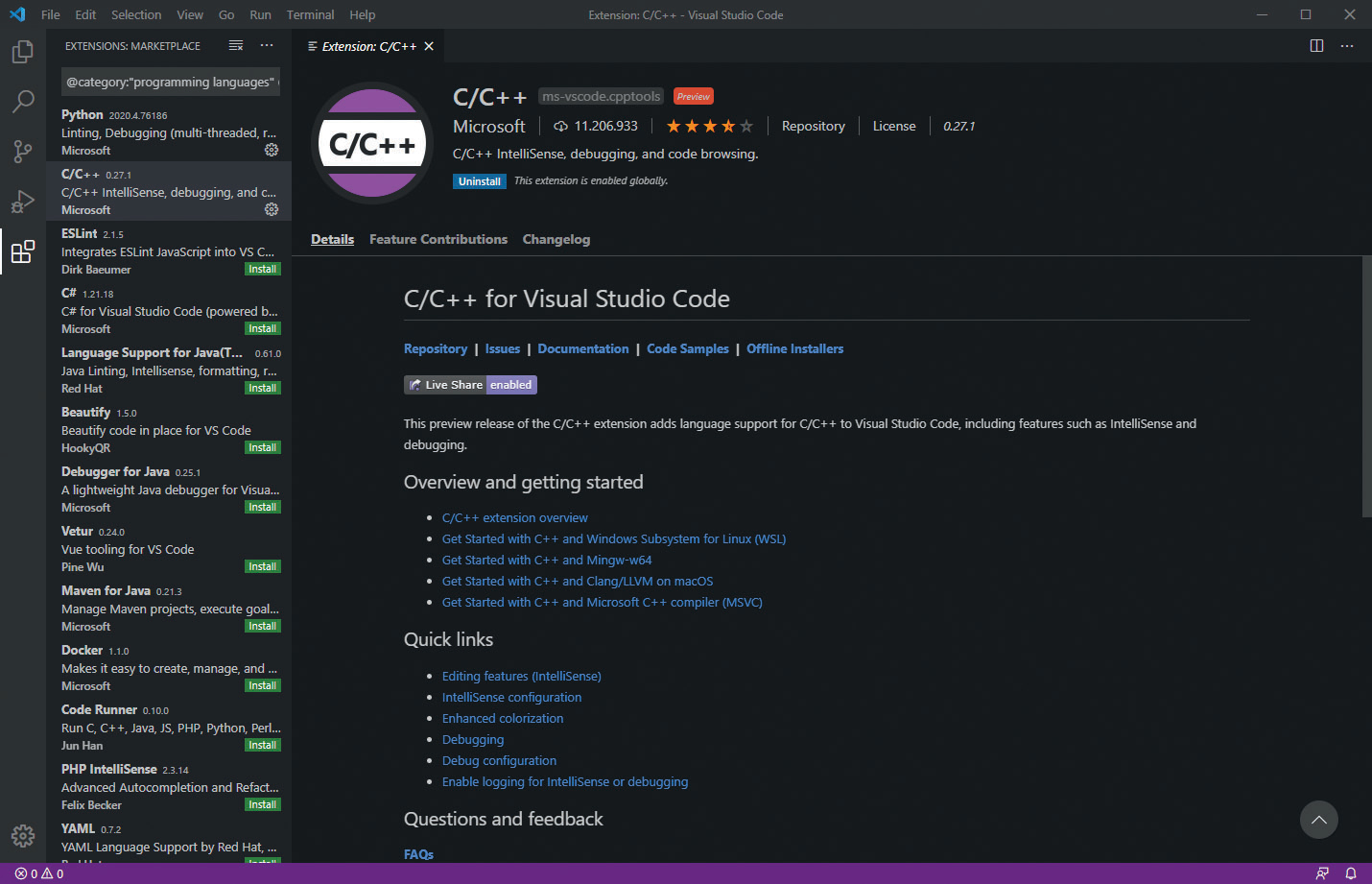Click the split editor right icon

pos(1316,46)
